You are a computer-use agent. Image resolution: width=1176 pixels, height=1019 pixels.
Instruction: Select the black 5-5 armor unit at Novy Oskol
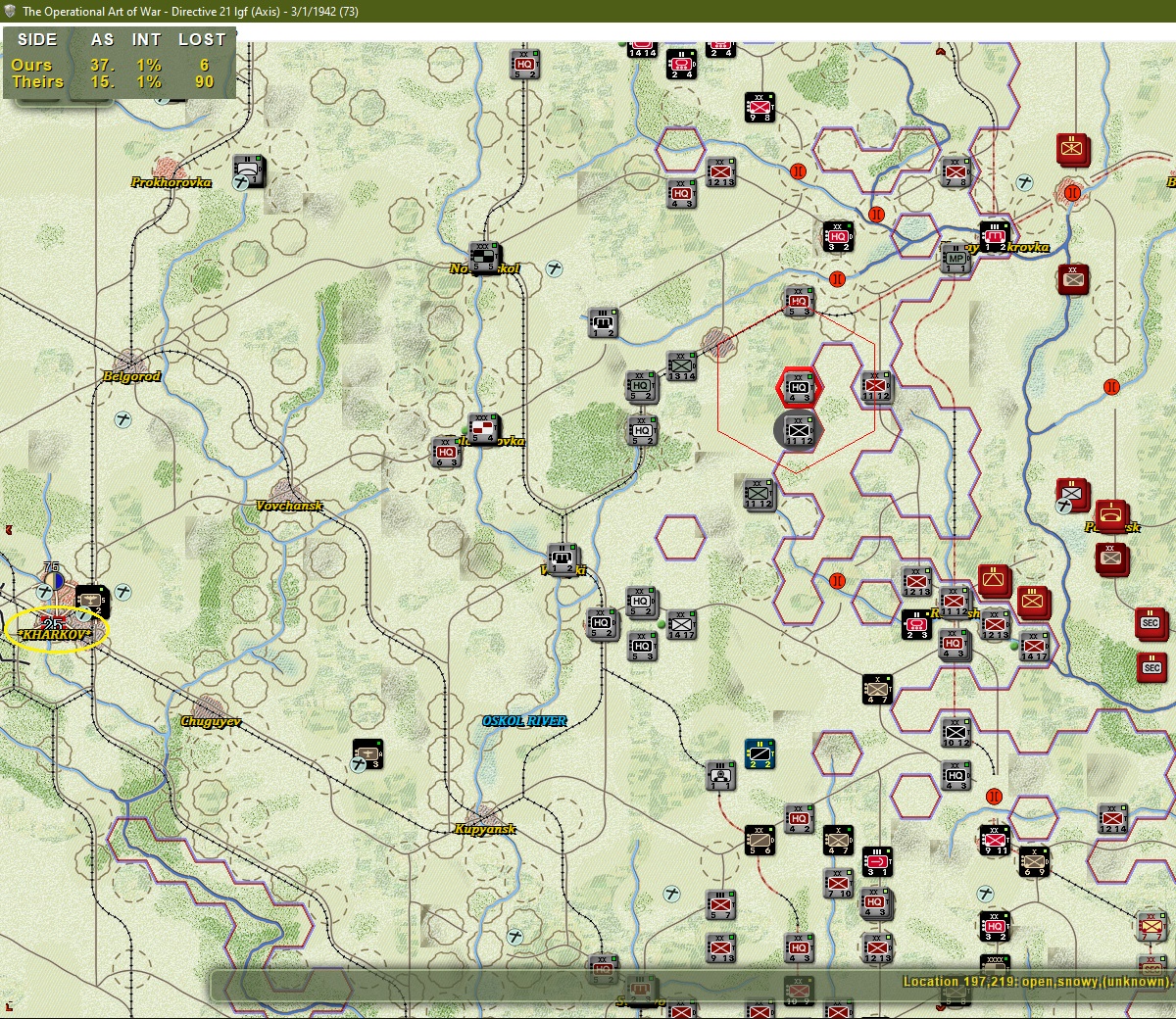(483, 258)
